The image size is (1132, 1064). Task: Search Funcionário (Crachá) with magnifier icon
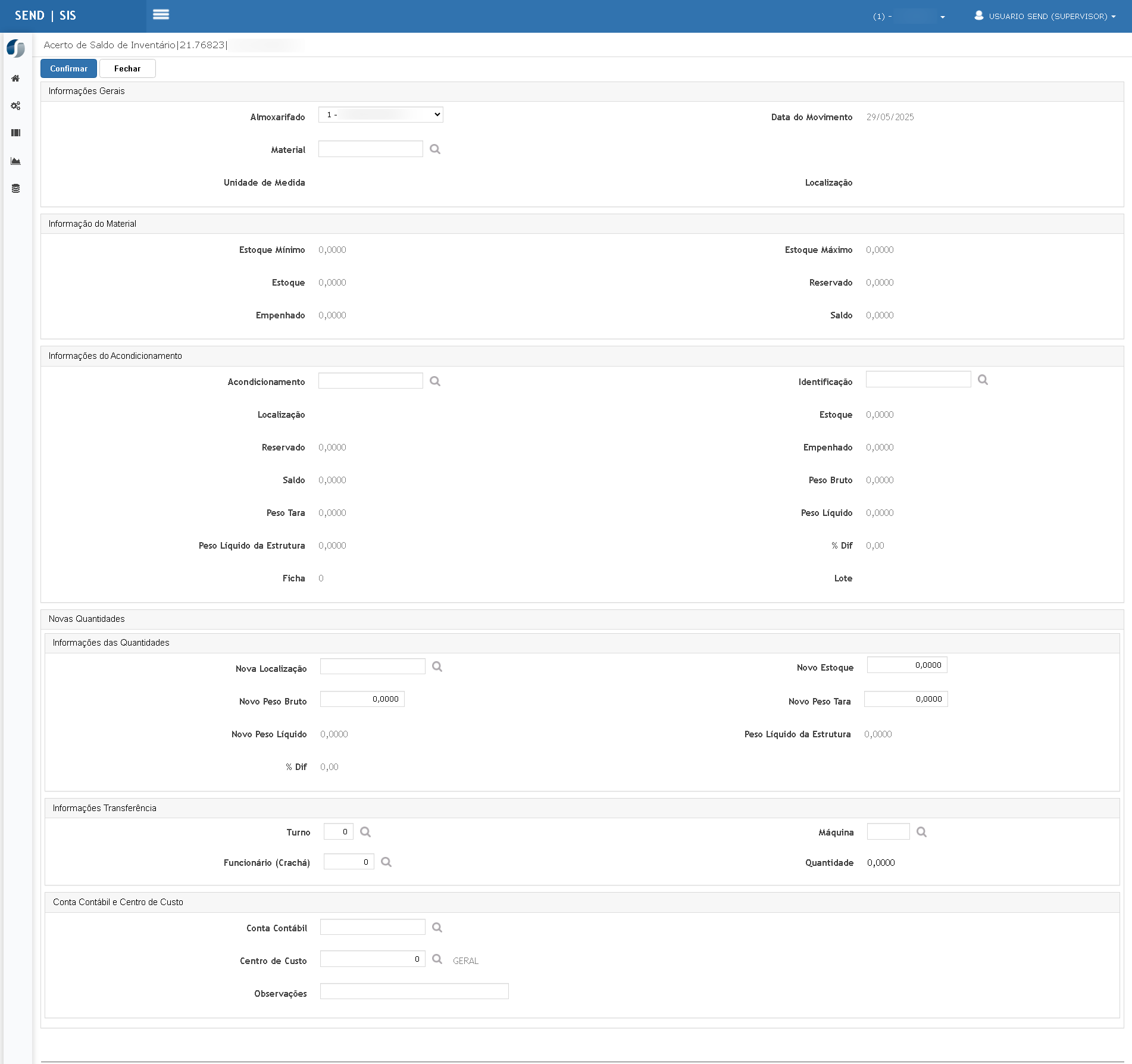pos(386,862)
